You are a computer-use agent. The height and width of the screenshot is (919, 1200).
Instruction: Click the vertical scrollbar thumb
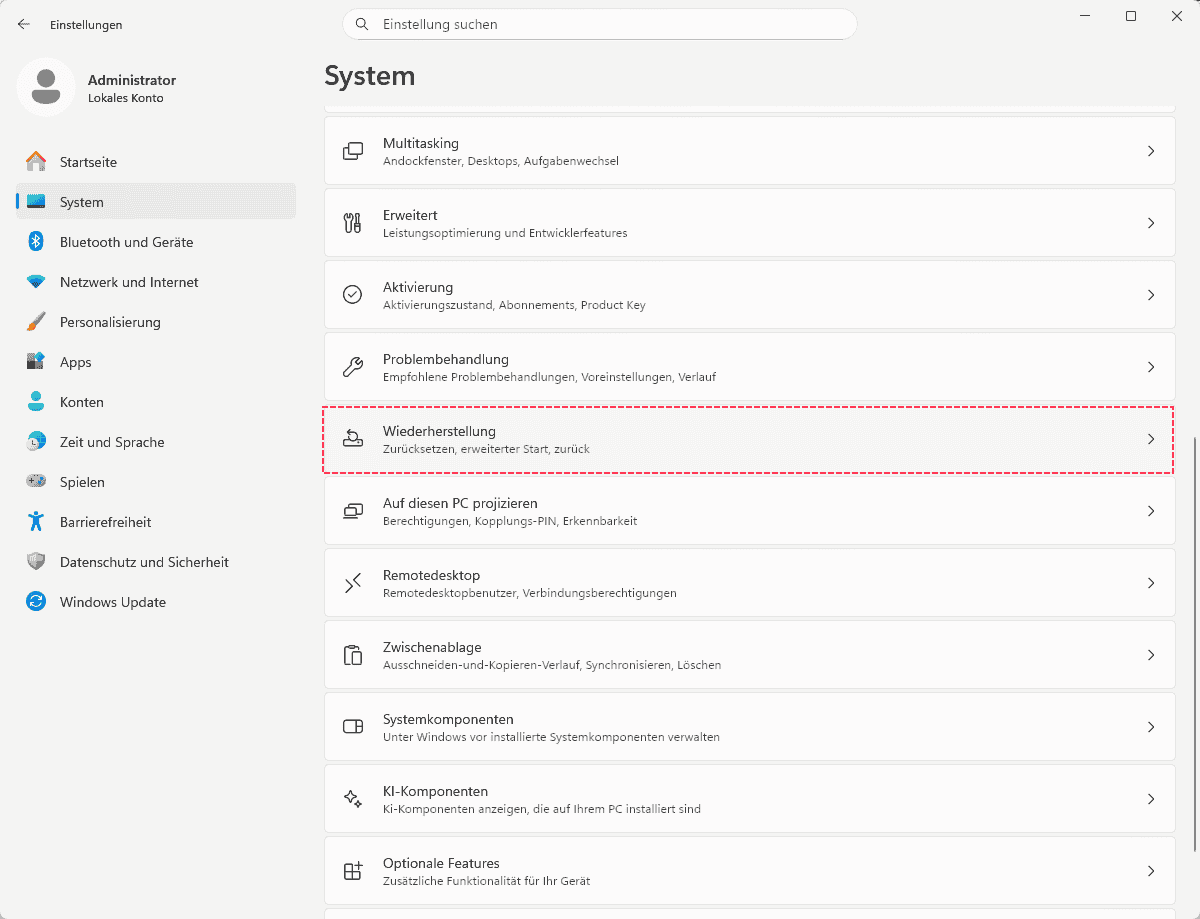[x=1195, y=643]
